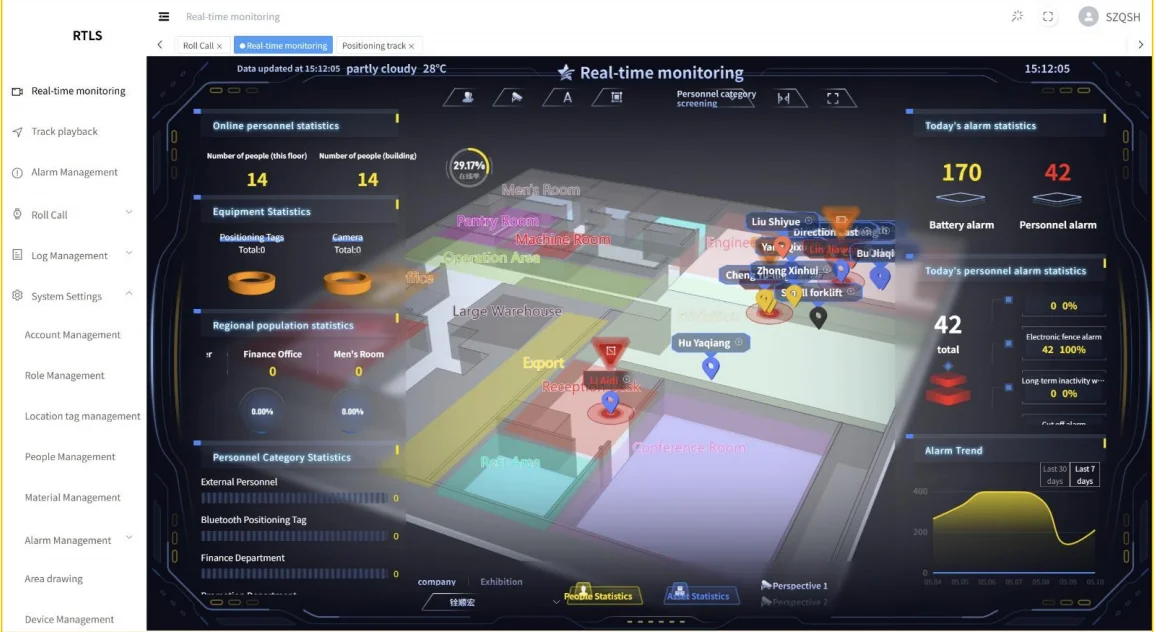Viewport: 1155px width, 632px height.
Task: Click the Electronic fence alarm row
Action: tap(1063, 343)
